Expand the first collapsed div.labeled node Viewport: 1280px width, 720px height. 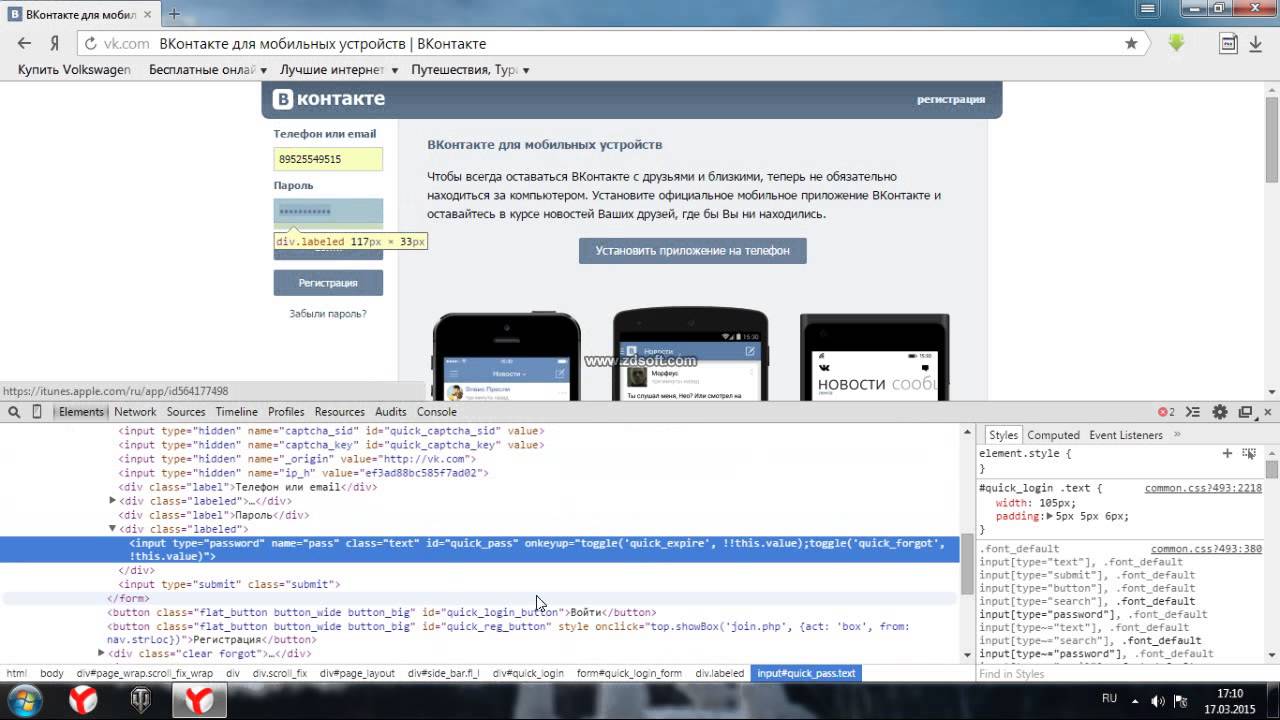[113, 501]
